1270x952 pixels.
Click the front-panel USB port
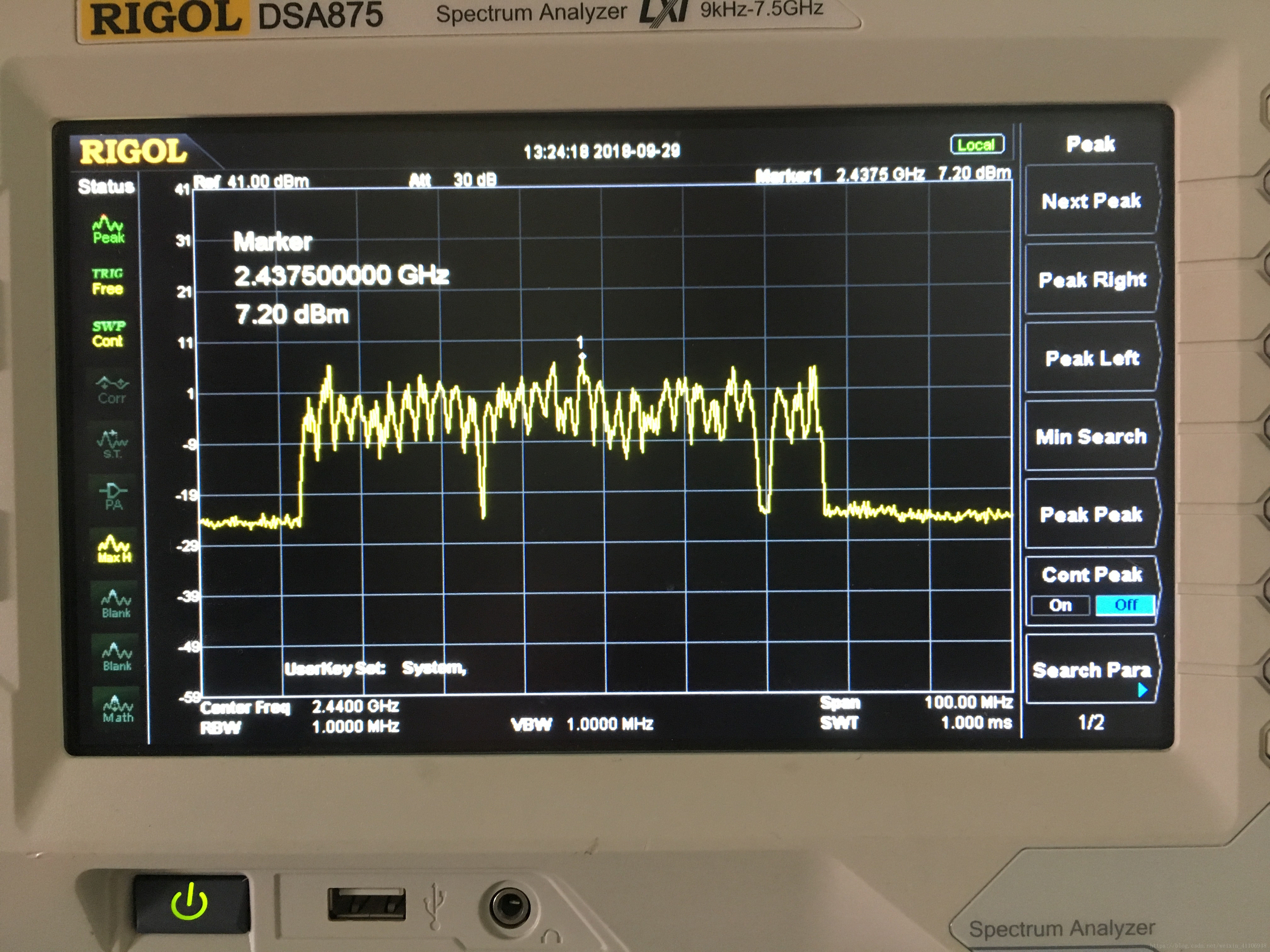[x=366, y=904]
